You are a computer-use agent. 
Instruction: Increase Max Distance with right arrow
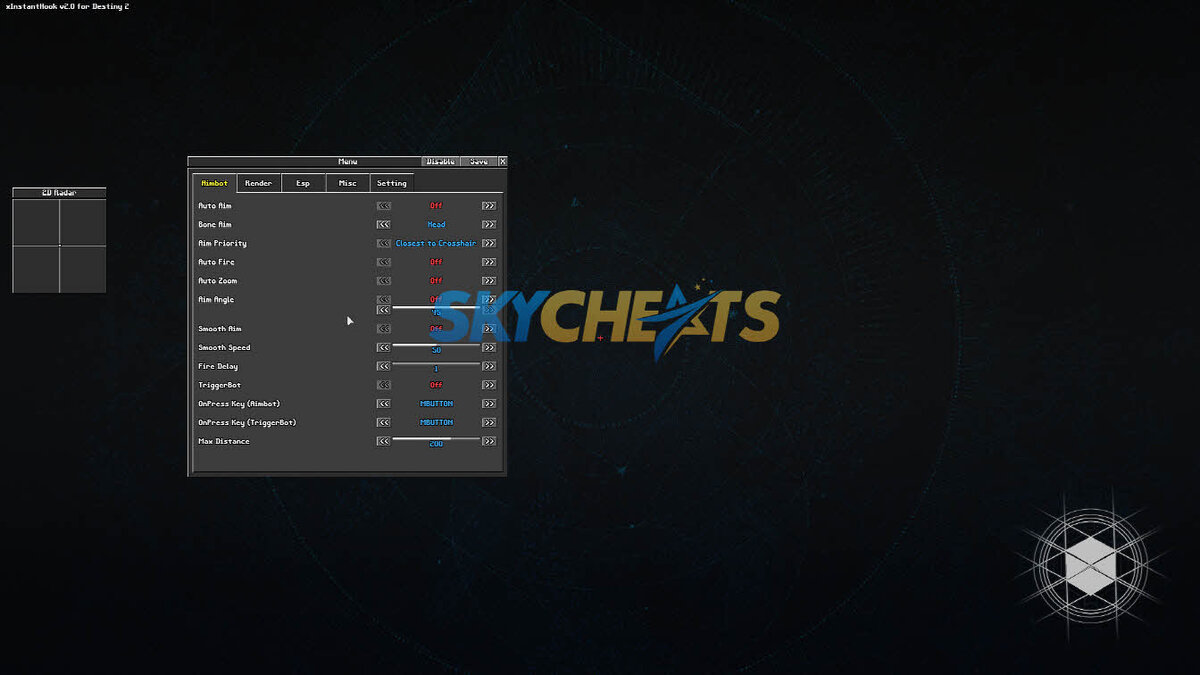click(x=489, y=441)
